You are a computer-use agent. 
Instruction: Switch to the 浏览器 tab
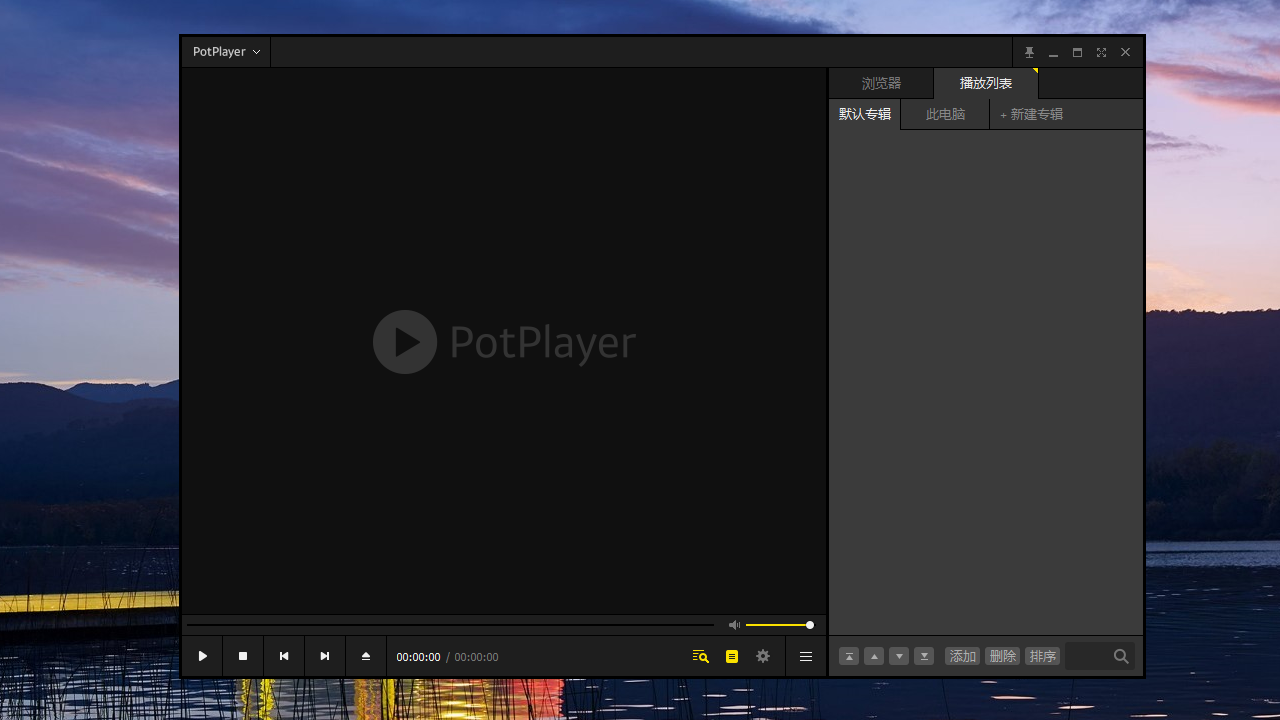click(x=881, y=84)
